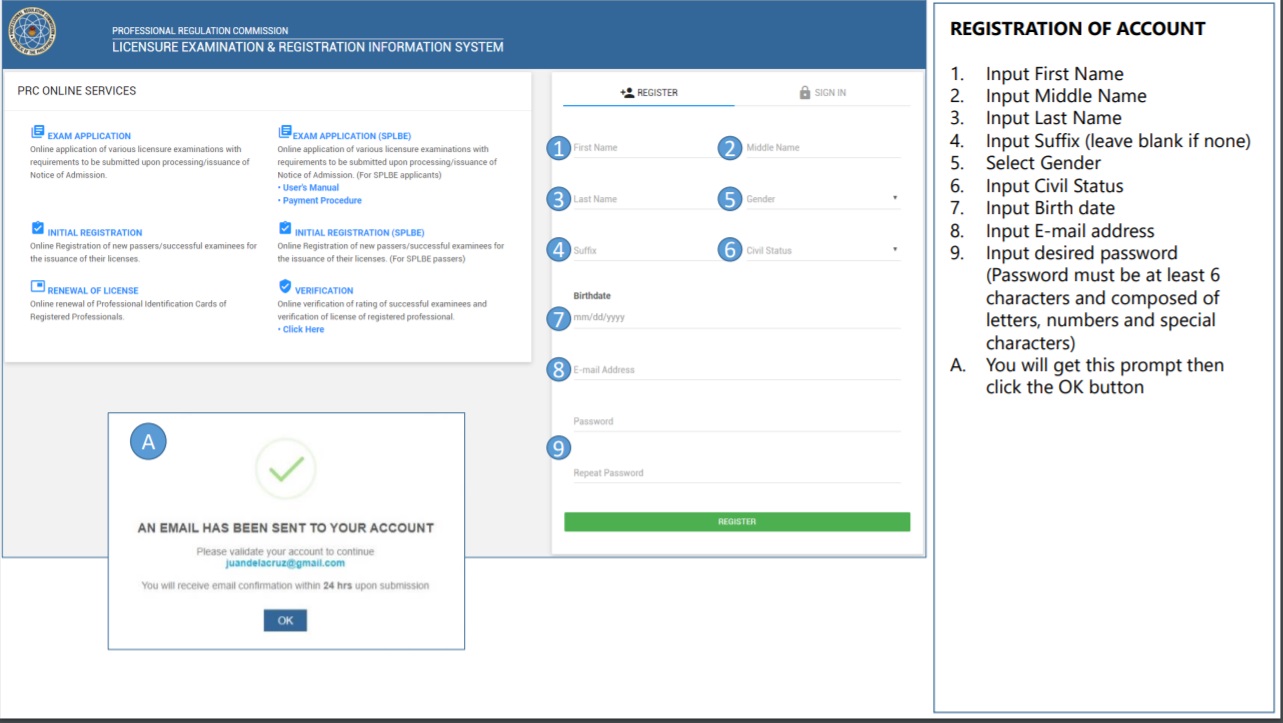Screen dimensions: 1283x723
Task: Click the Initial Registration (SPLBE) icon
Action: tap(285, 228)
